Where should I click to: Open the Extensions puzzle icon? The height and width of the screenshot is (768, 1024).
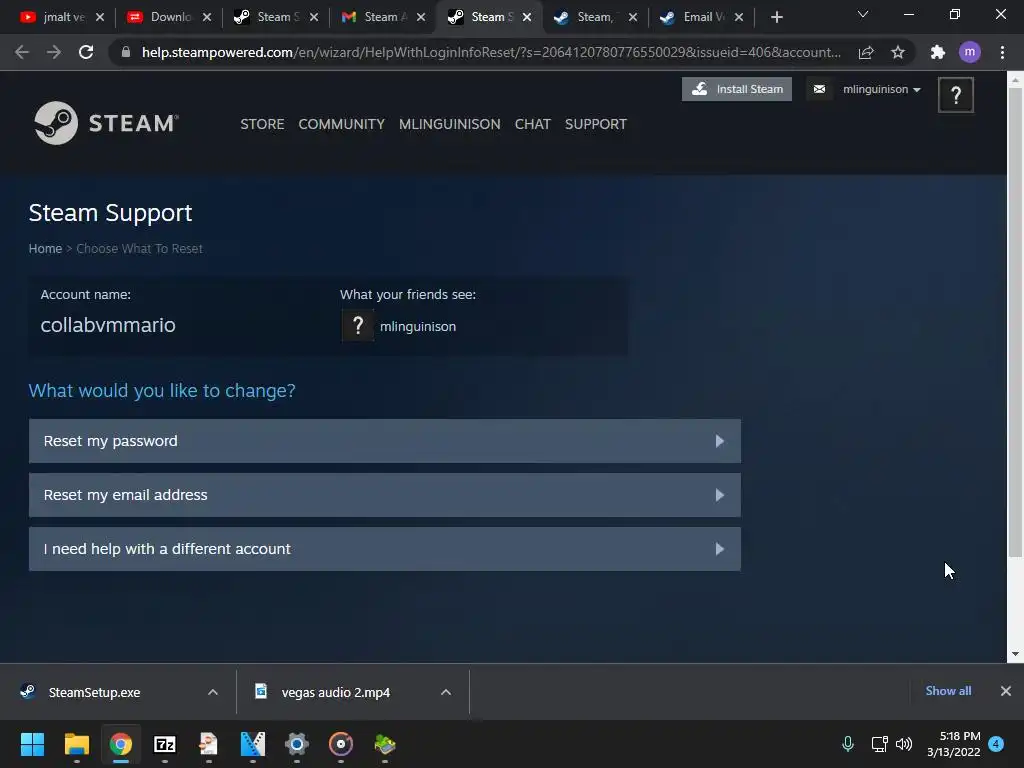coord(938,52)
